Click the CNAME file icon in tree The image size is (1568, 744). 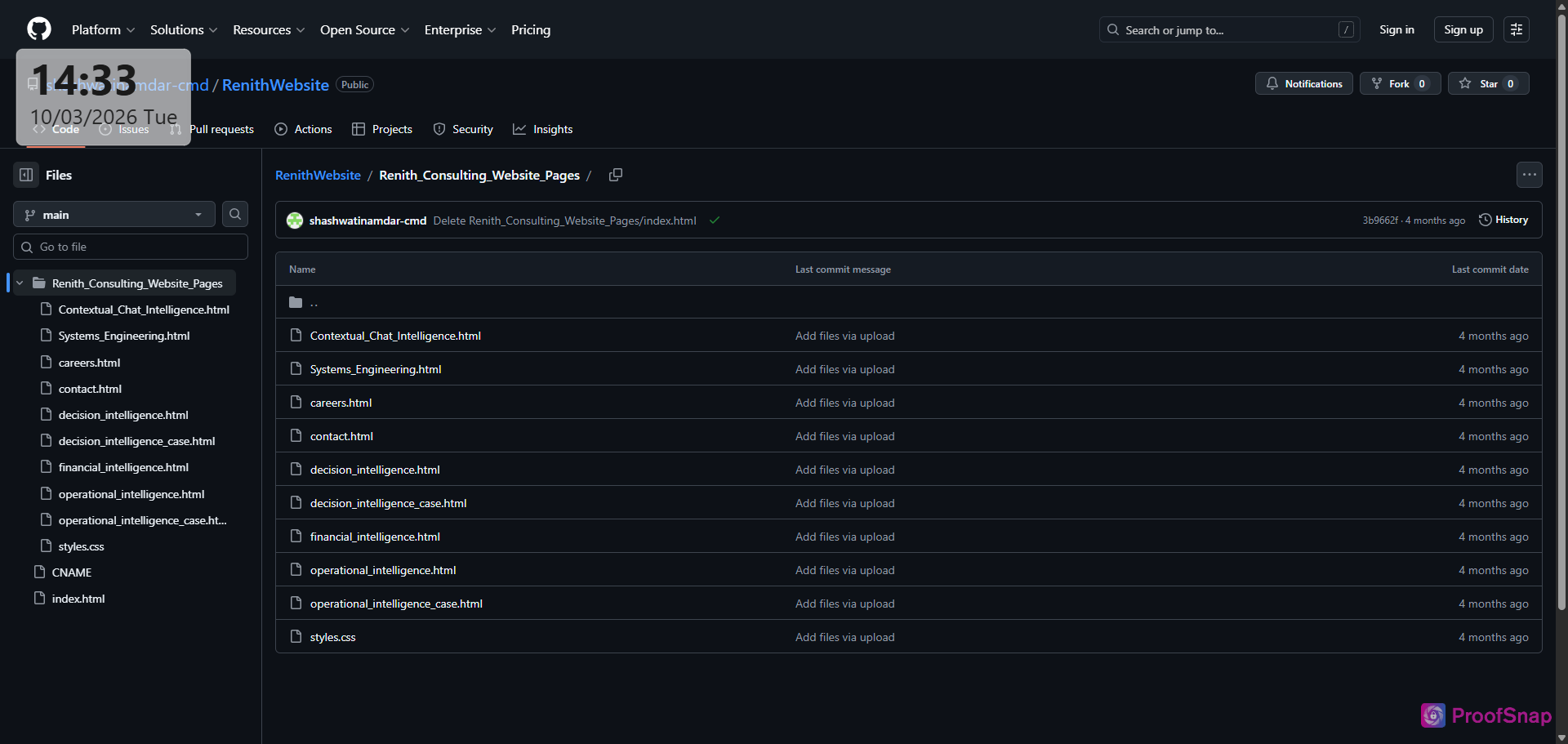point(39,572)
